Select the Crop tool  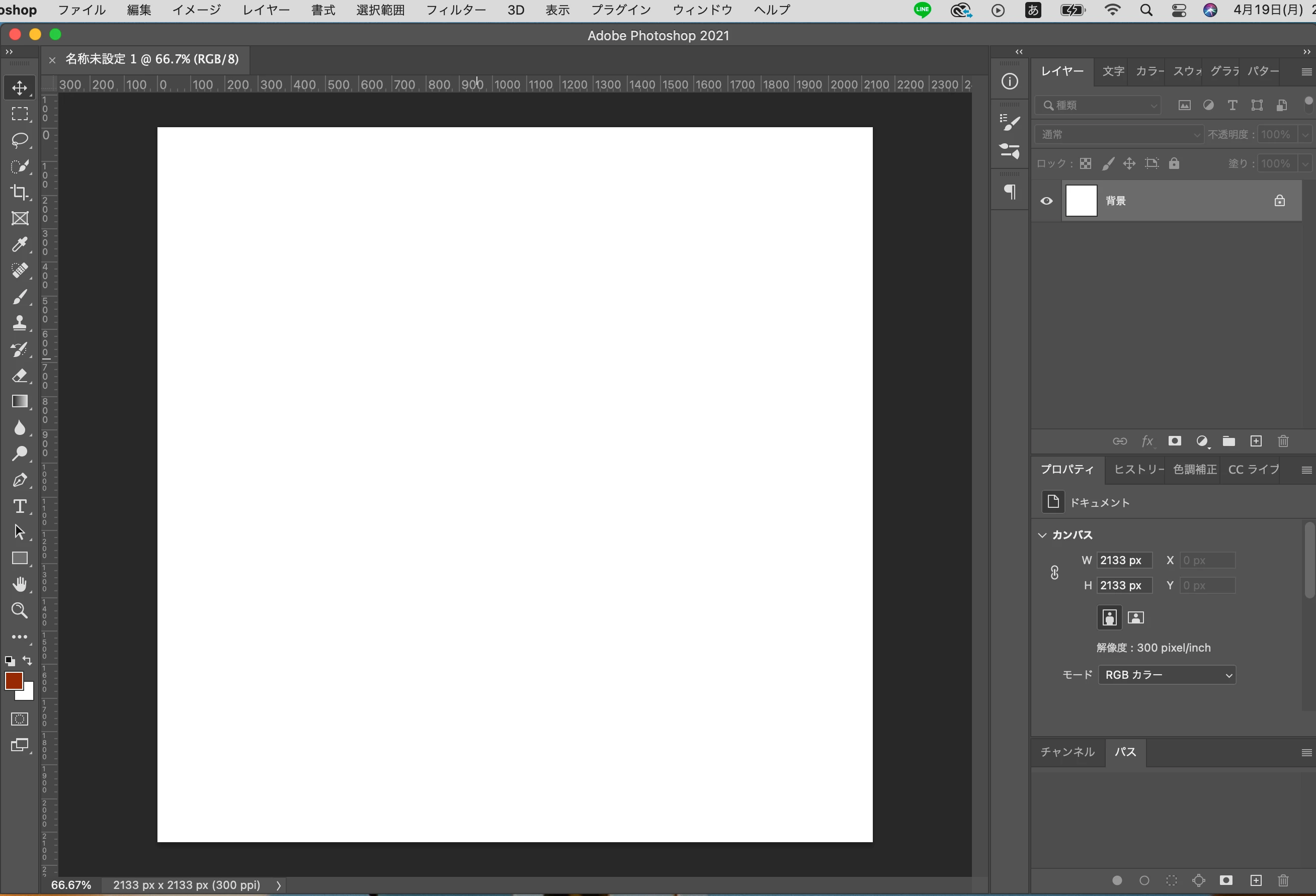click(20, 193)
